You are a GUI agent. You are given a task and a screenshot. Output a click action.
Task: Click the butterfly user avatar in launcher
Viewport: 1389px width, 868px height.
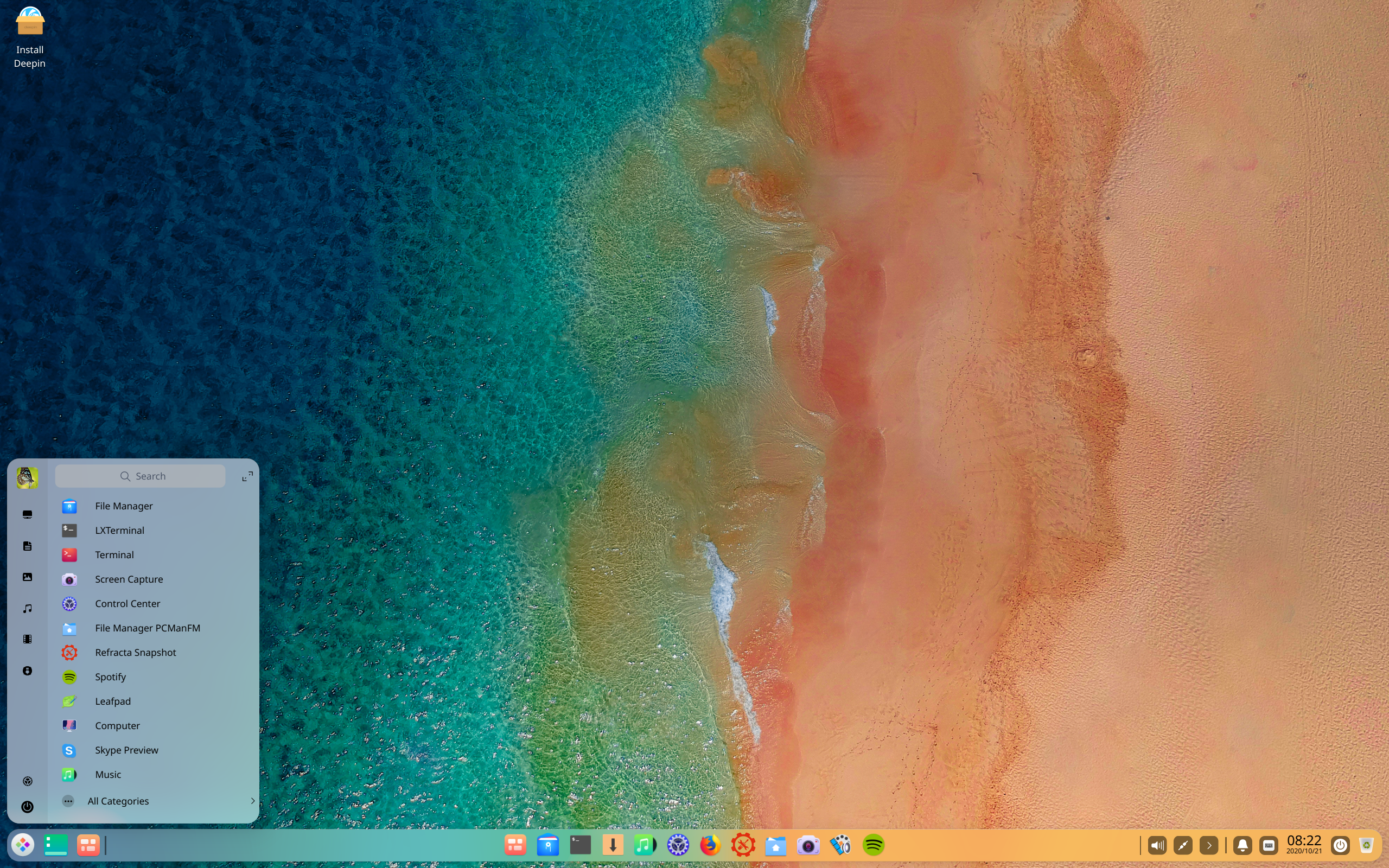[x=27, y=477]
